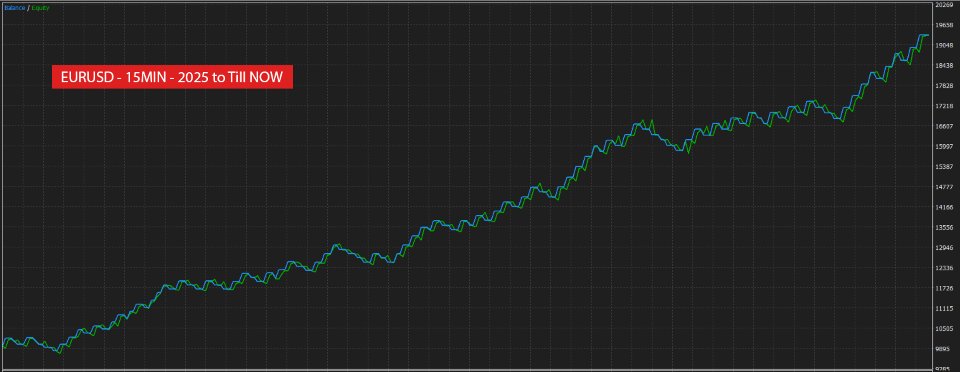This screenshot has height=372, width=960.
Task: Click the 12336 axis value
Action: [x=945, y=268]
